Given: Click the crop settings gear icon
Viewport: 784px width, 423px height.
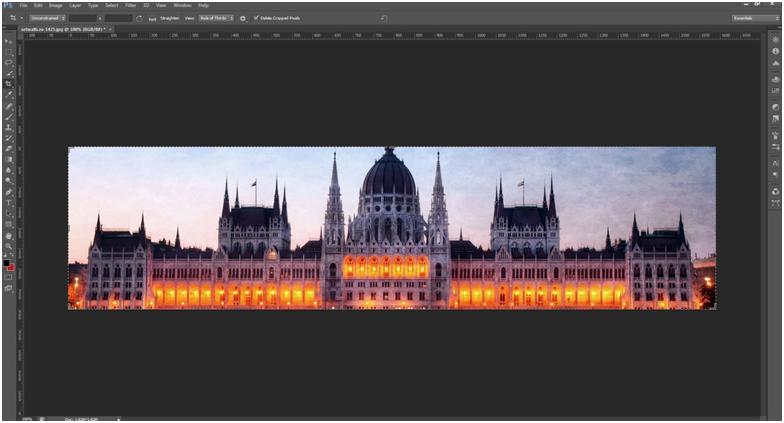Looking at the screenshot, I should click(242, 18).
